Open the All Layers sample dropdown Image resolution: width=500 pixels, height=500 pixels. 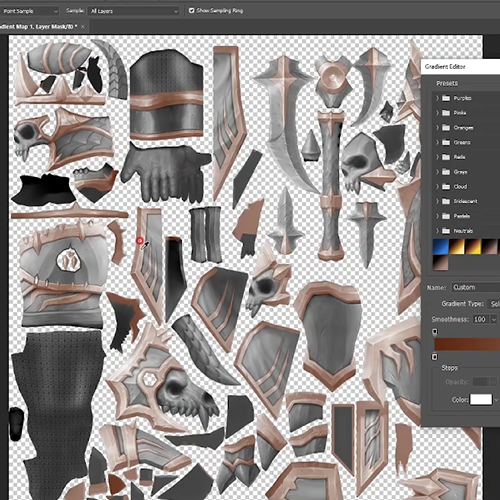click(x=133, y=11)
